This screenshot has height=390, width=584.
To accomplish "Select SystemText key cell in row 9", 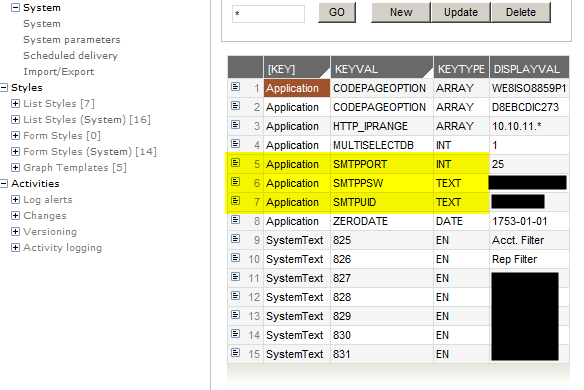I will 297,240.
